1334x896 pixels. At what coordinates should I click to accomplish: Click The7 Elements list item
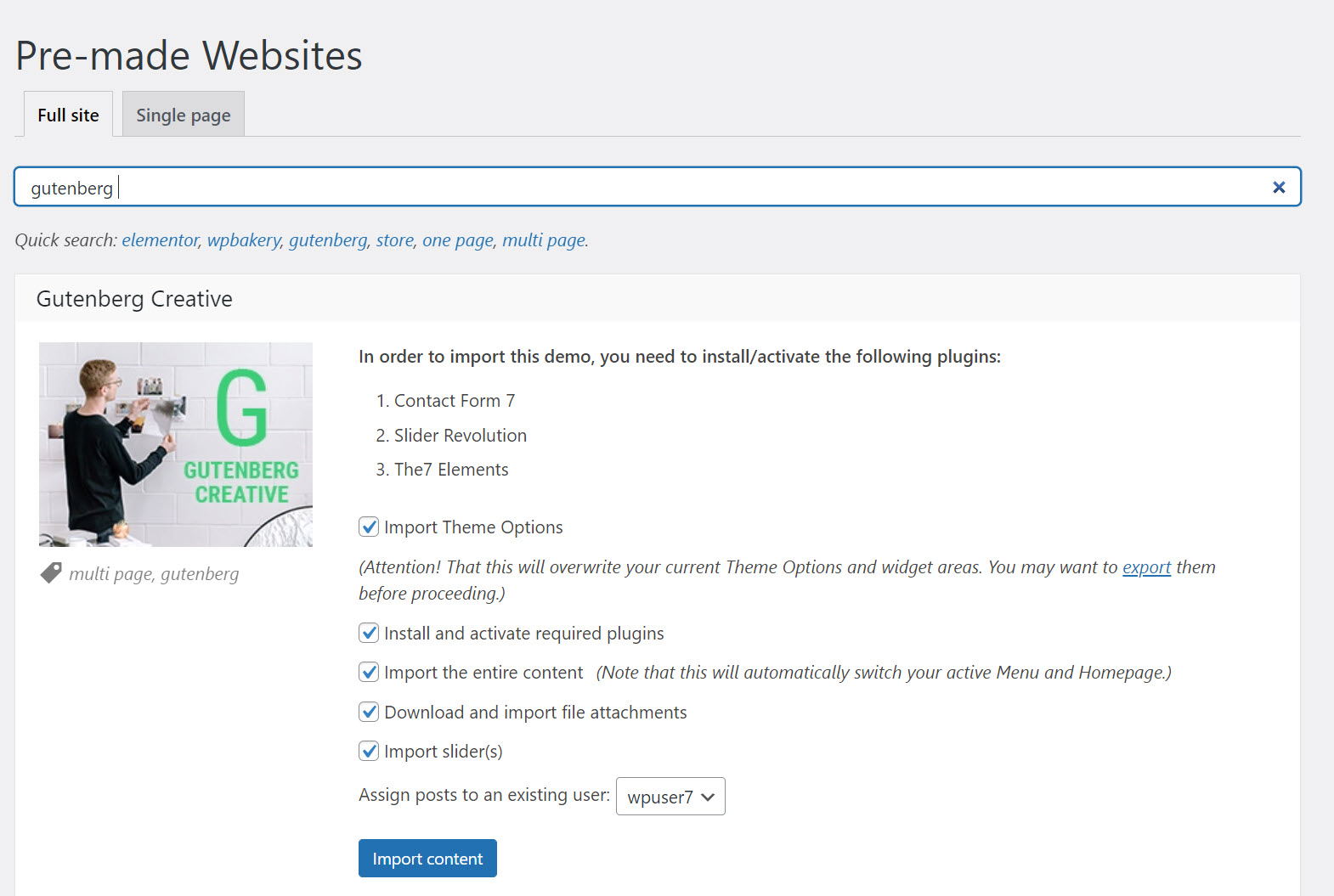(451, 470)
